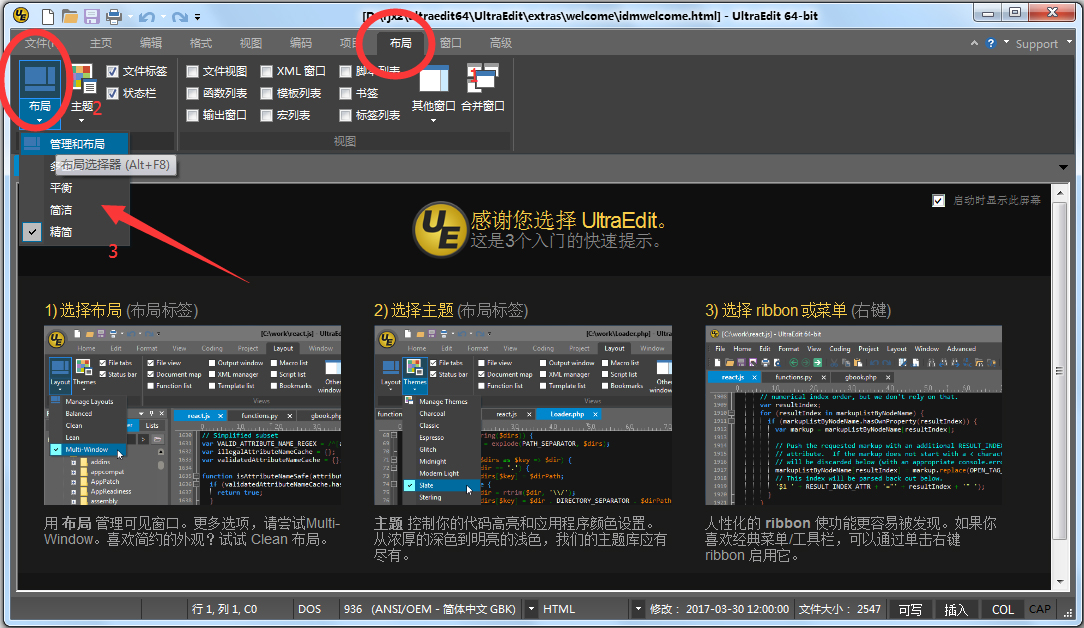Click '936 (ANSI/OEM - 简体中文 GBK)' status entry
The height and width of the screenshot is (628, 1084).
tap(430, 609)
